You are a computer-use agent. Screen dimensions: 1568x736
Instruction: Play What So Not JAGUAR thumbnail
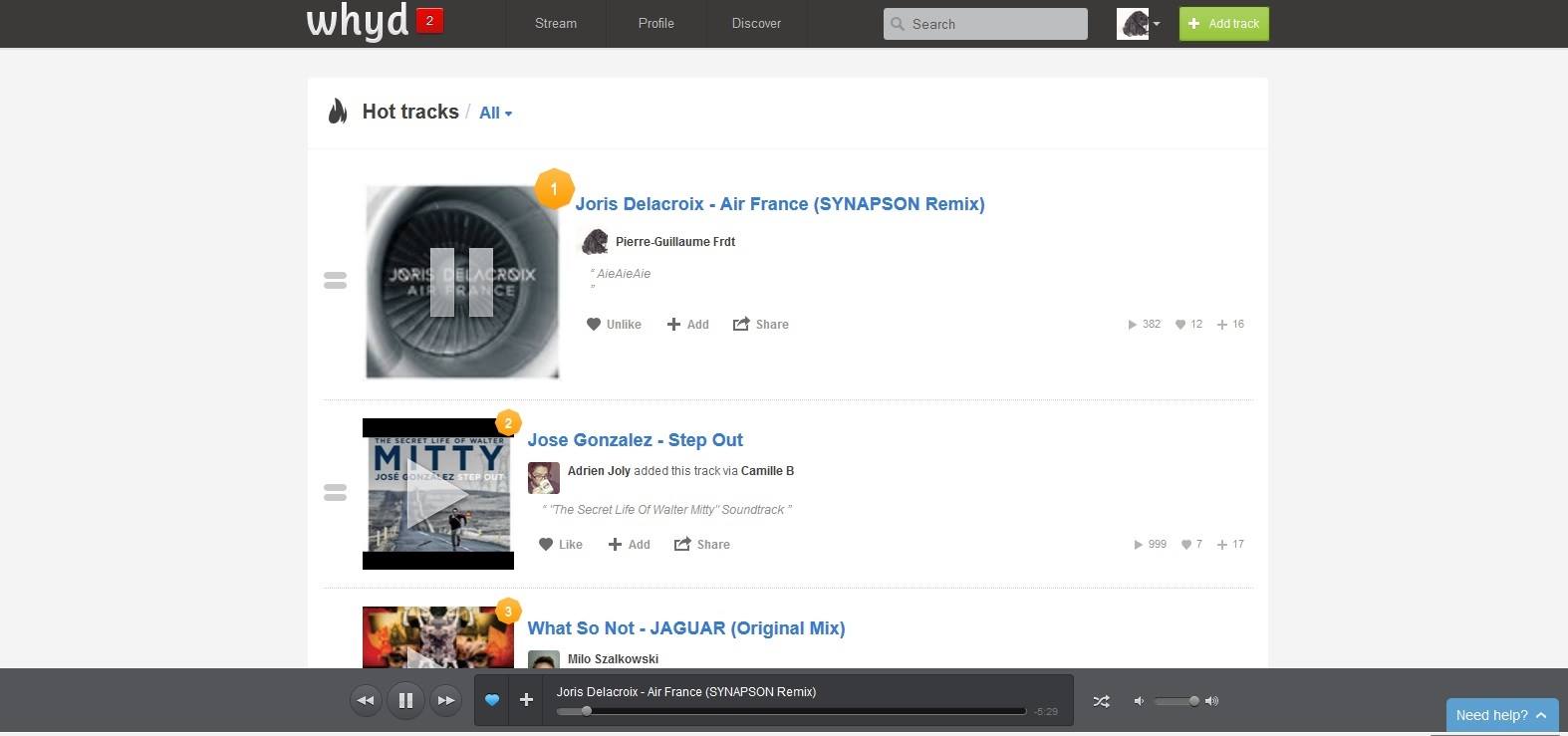438,637
